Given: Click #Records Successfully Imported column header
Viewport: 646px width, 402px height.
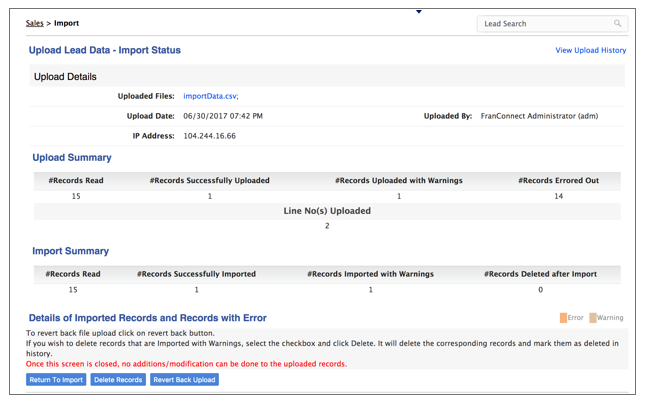Looking at the screenshot, I should (x=197, y=274).
